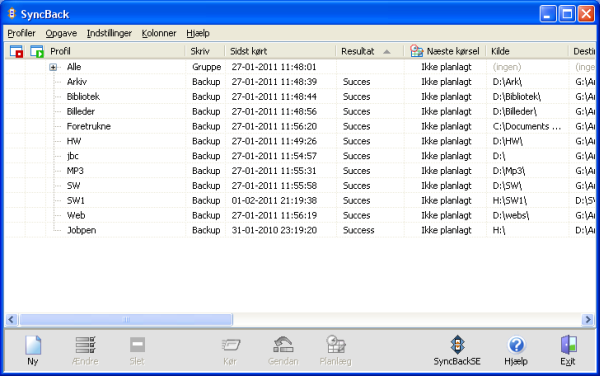This screenshot has width=600, height=376.
Task: Click the SyncBack title bar icon
Action: pos(12,14)
